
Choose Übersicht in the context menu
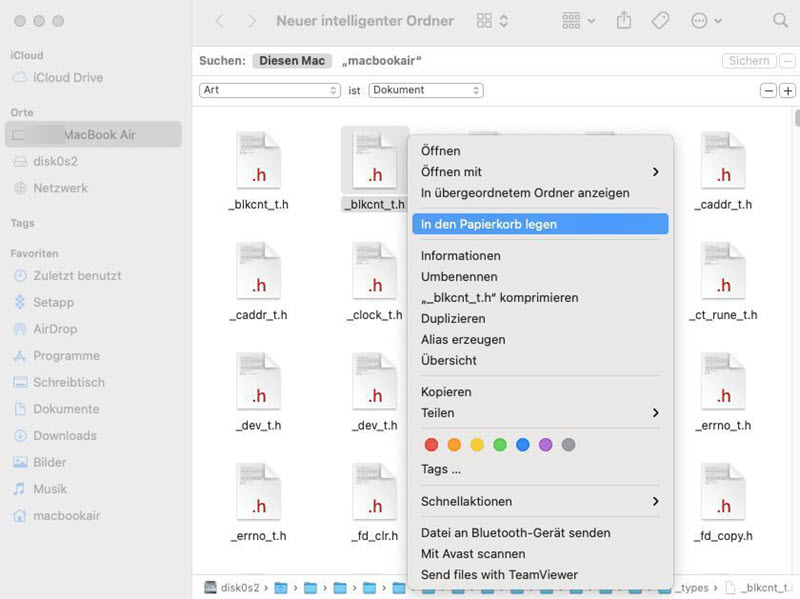(540, 360)
